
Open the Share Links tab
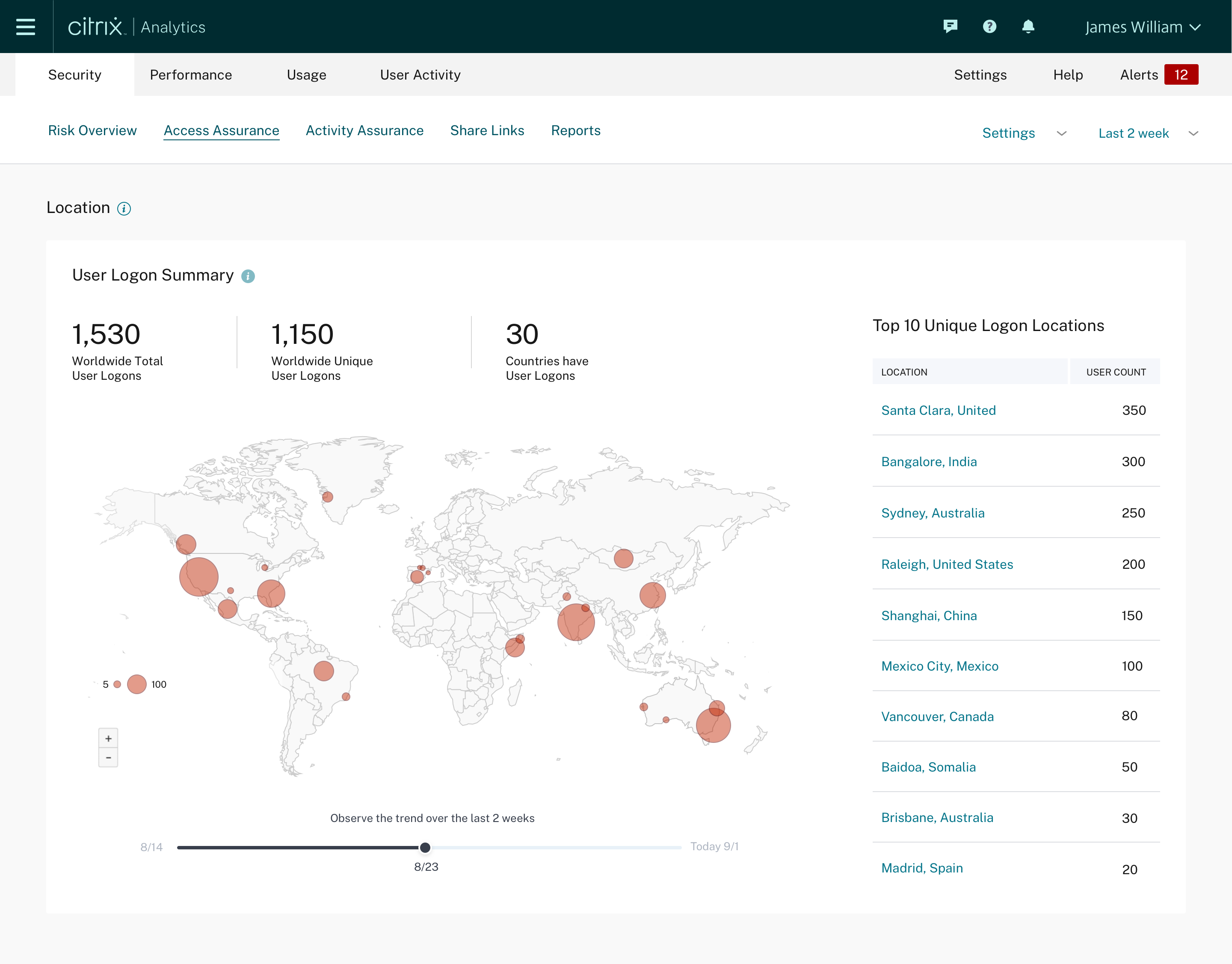click(487, 131)
